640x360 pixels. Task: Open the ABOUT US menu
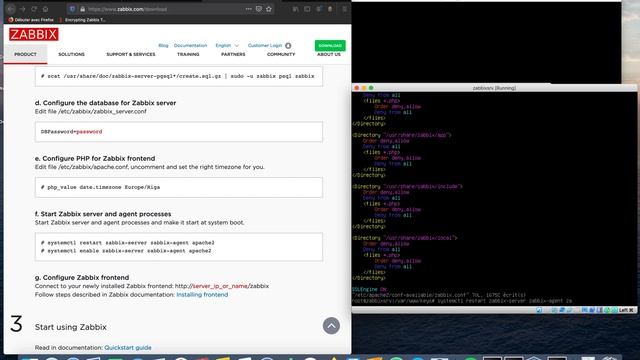point(329,54)
